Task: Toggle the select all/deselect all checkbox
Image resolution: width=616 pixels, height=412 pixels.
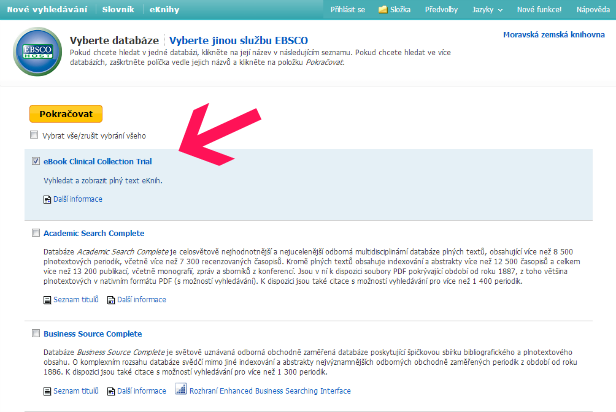Action: pyautogui.click(x=34, y=135)
